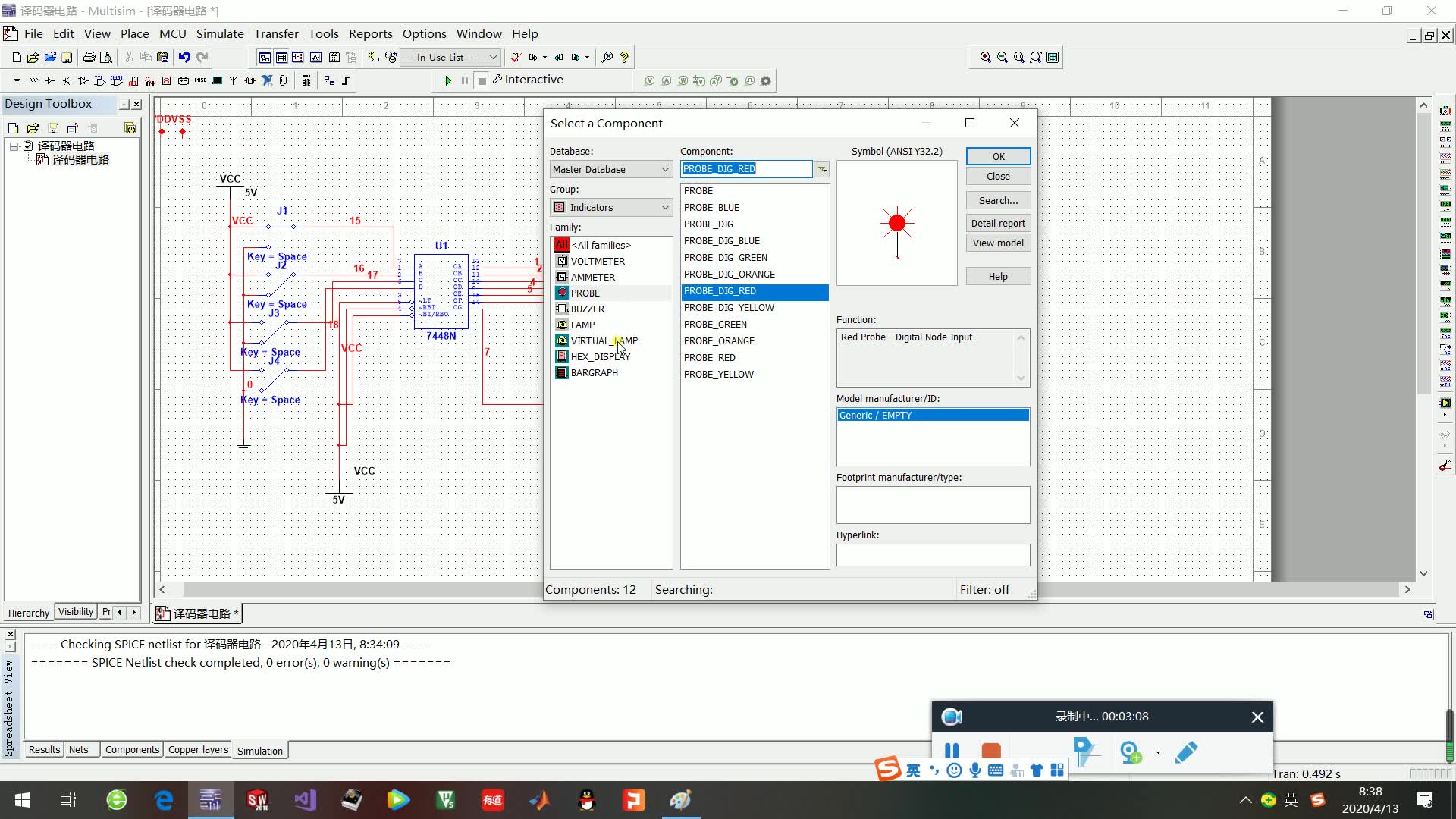Toggle checkbox beside 译码器电路 design root
The width and height of the screenshot is (1456, 819).
pyautogui.click(x=29, y=146)
